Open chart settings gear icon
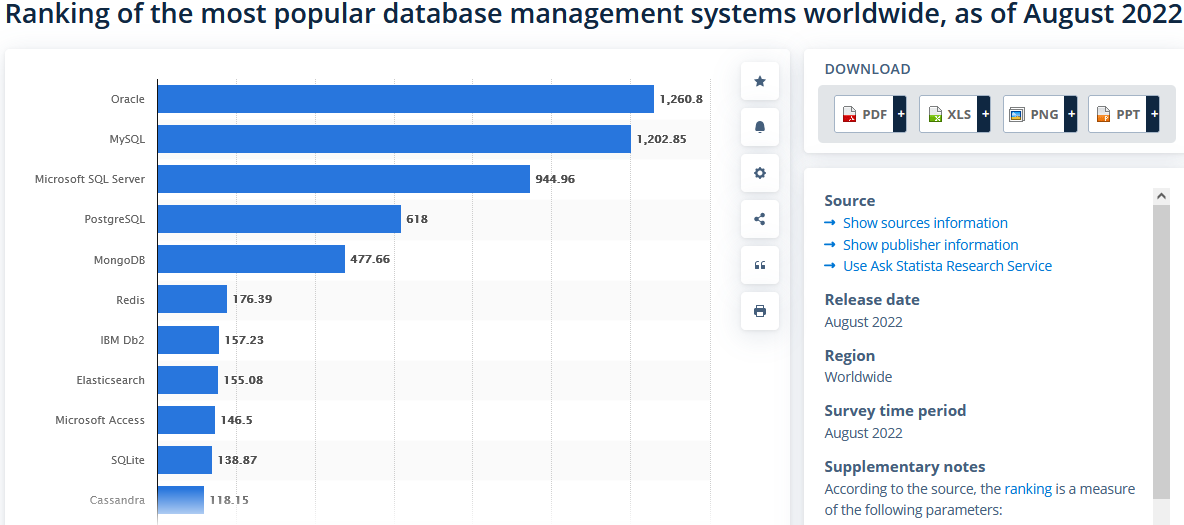 [x=759, y=173]
